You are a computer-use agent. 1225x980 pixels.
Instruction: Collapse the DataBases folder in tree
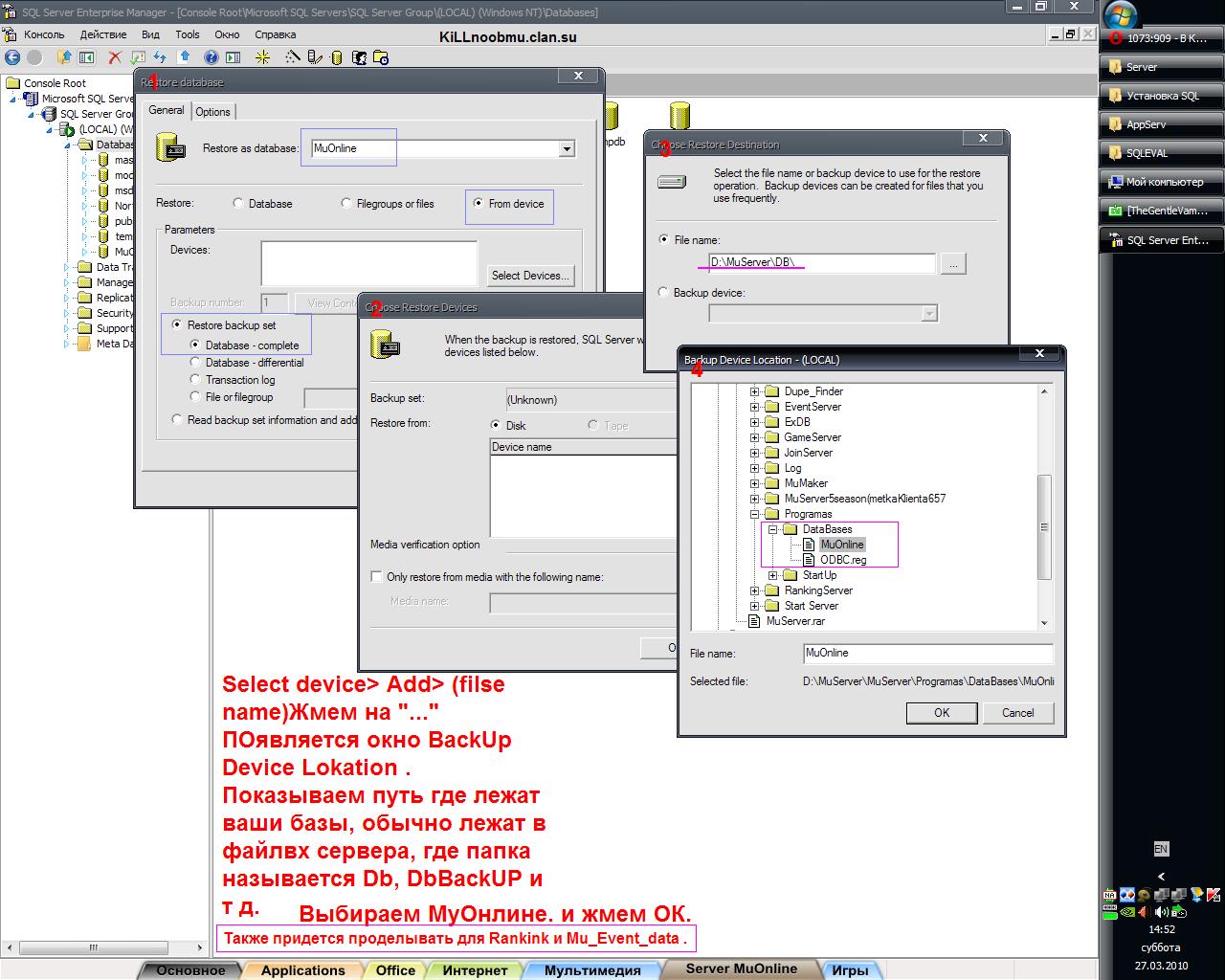(772, 529)
